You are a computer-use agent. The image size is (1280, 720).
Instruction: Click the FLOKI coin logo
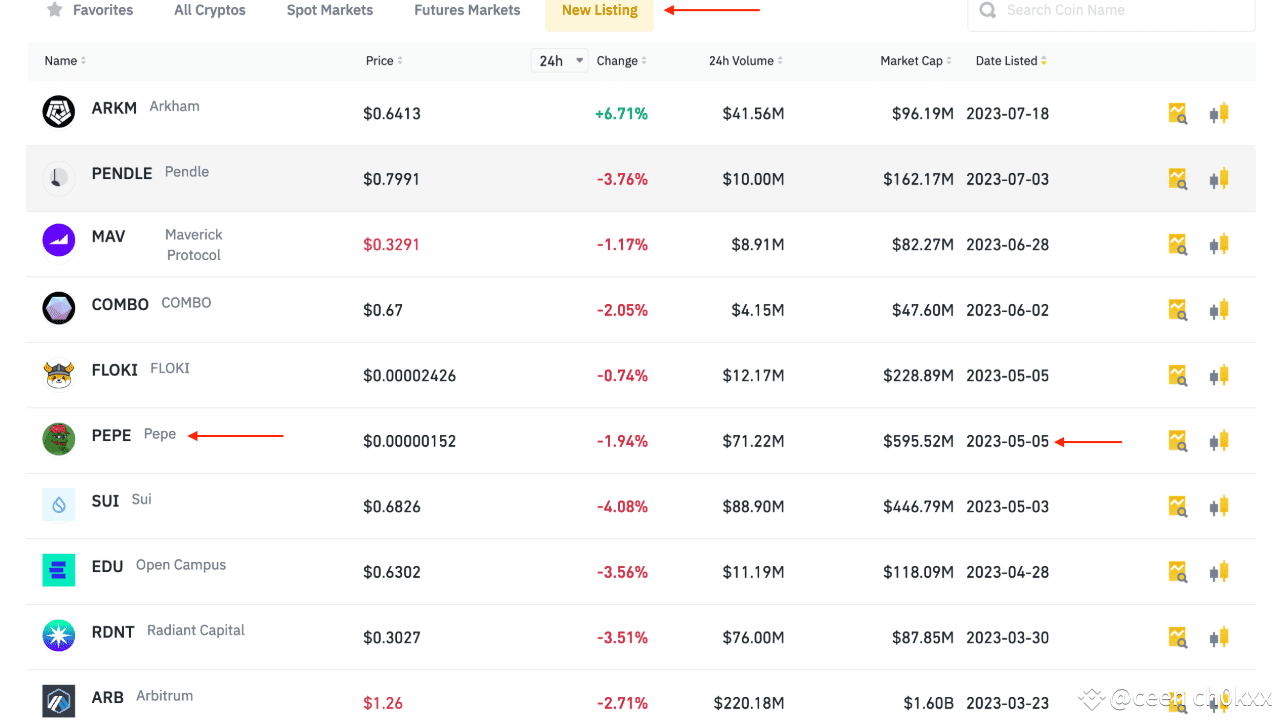(58, 373)
